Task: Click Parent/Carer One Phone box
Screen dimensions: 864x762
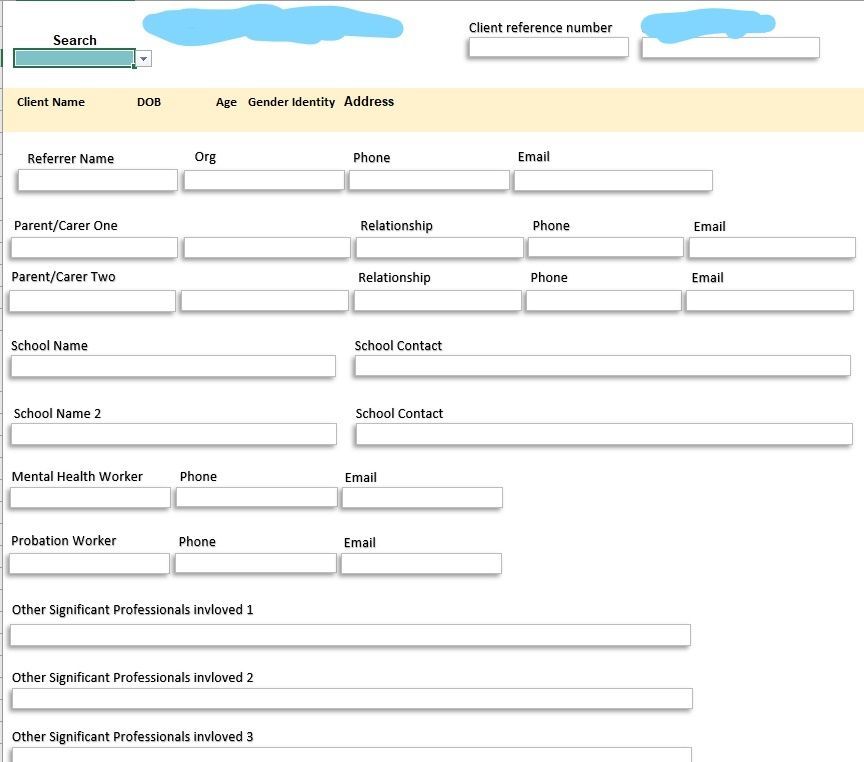Action: point(606,247)
